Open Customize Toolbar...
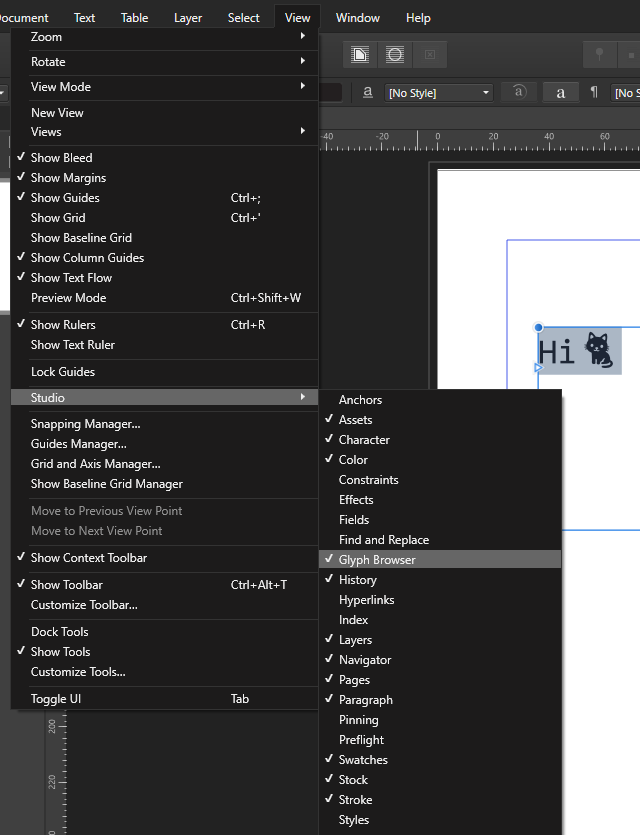Screen dimensions: 640x835 [x=165, y=605]
